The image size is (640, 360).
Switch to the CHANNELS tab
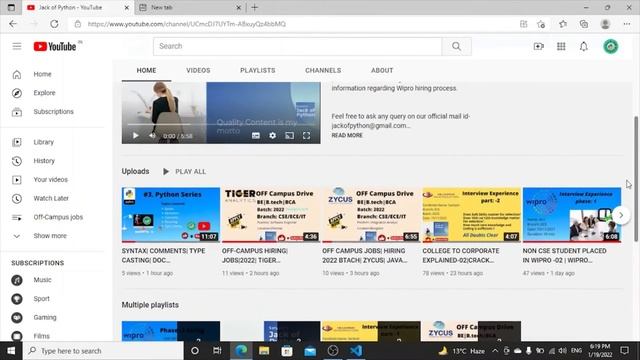pyautogui.click(x=323, y=71)
